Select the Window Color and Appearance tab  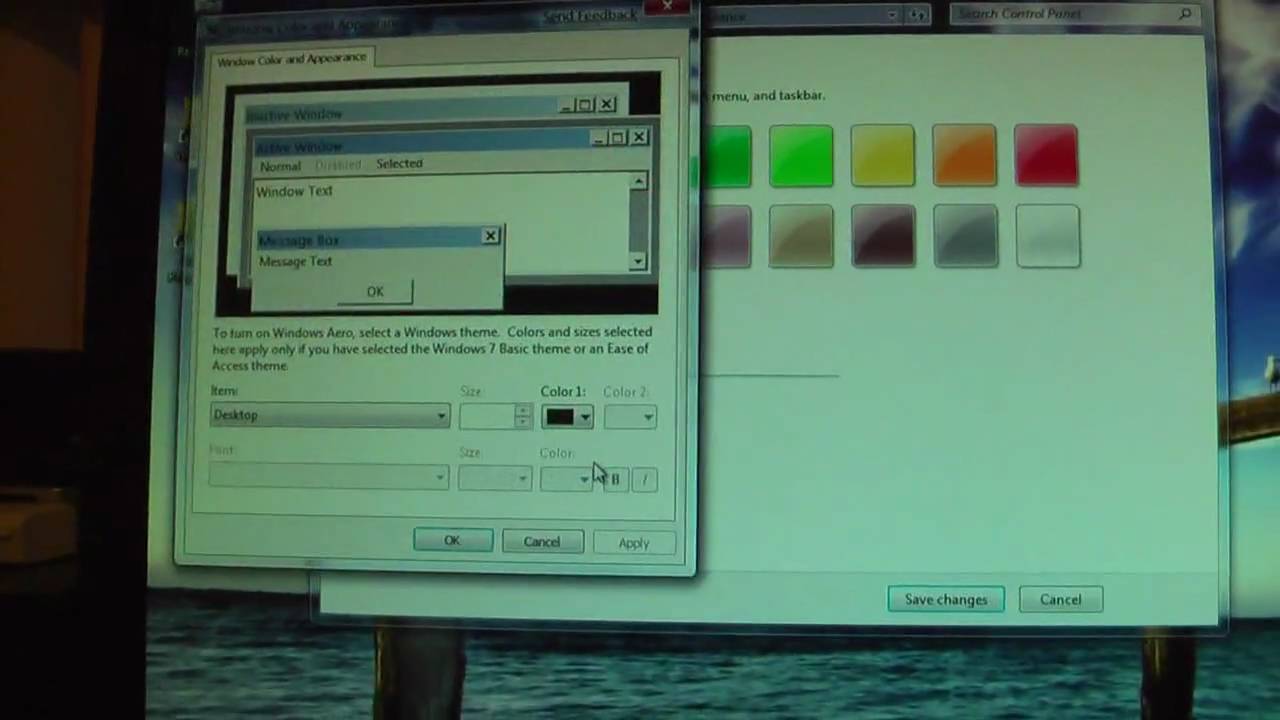tap(292, 59)
